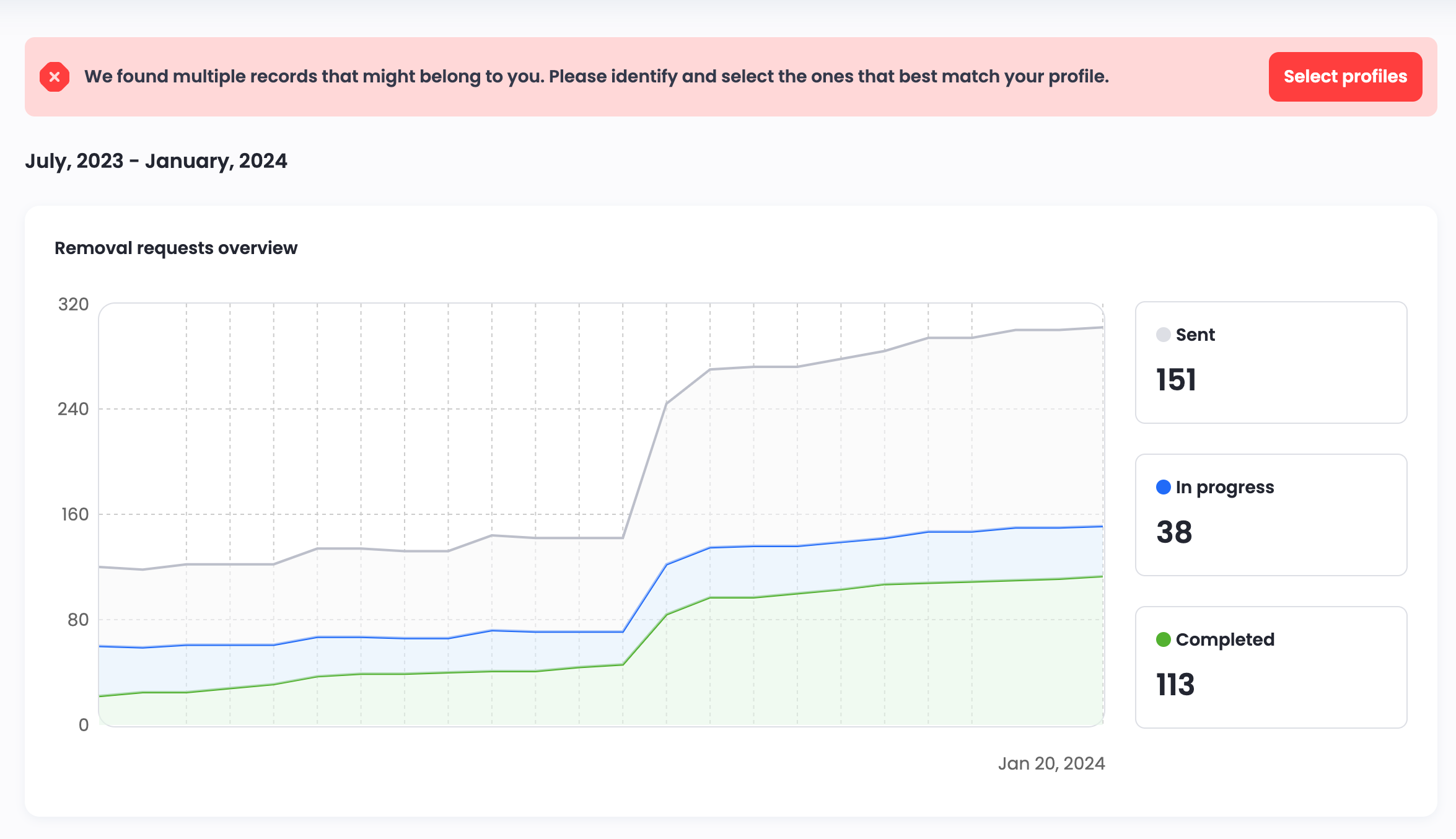Open the In progress stat card
Image resolution: width=1456 pixels, height=839 pixels.
click(1271, 515)
